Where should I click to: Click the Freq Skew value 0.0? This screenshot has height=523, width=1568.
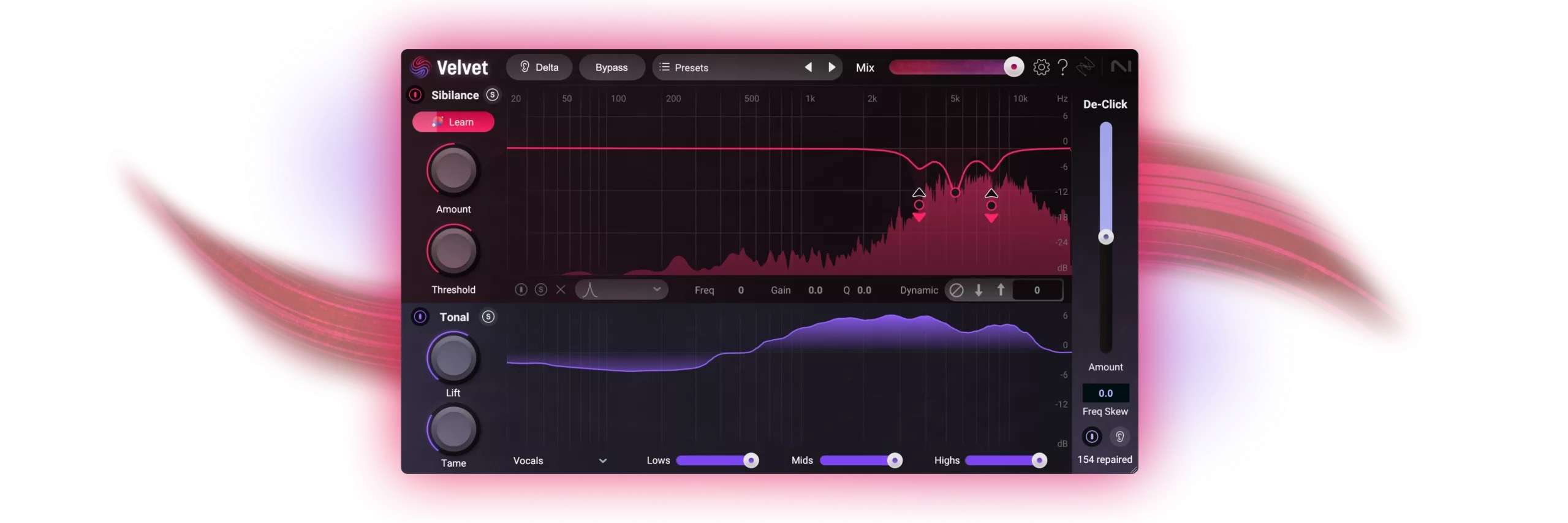pos(1105,393)
